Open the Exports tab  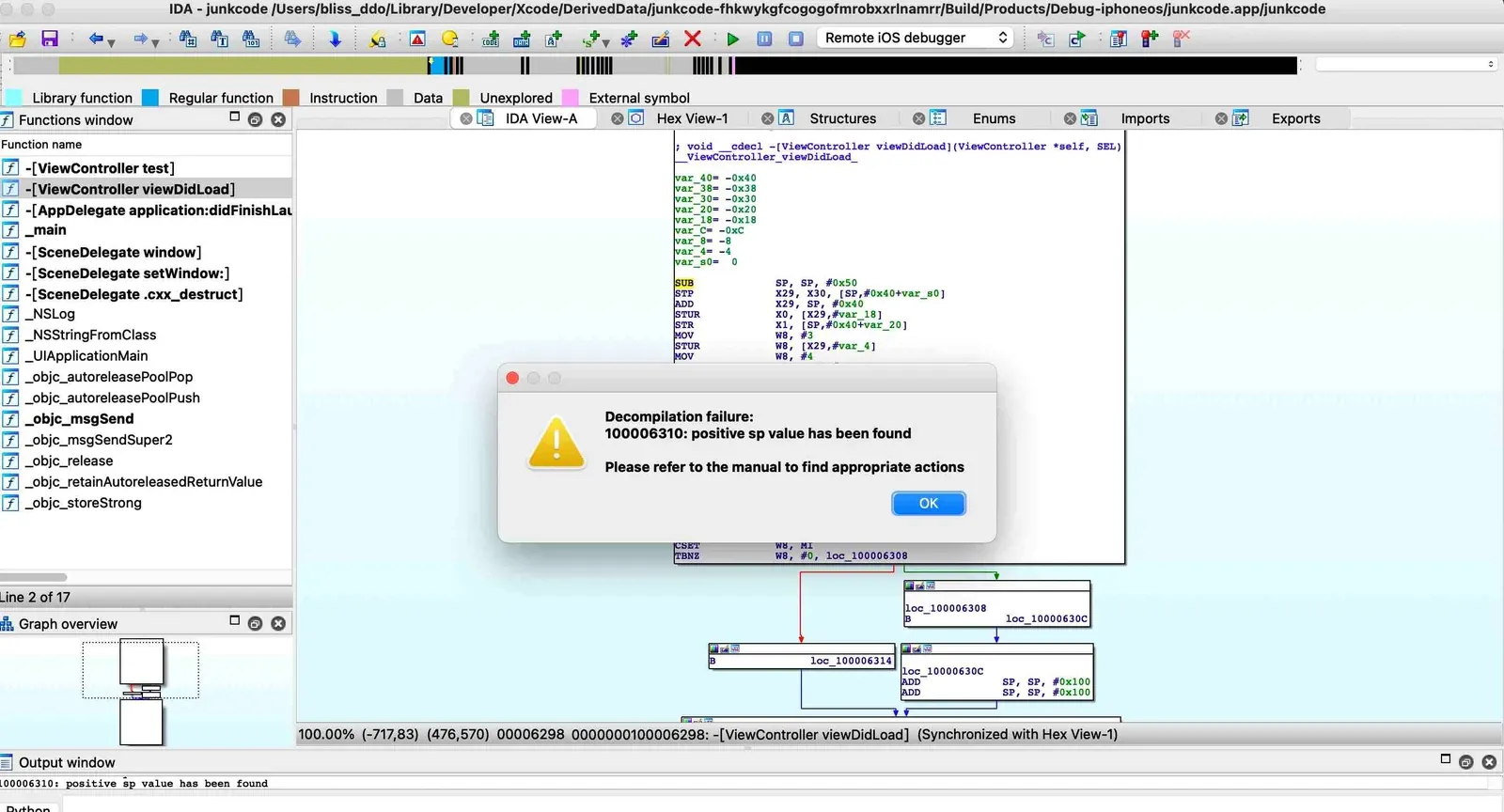click(x=1295, y=118)
